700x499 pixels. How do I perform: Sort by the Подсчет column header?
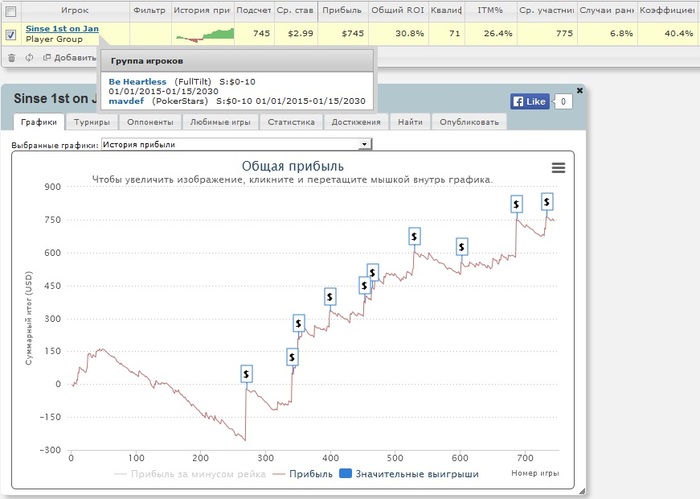tap(254, 10)
